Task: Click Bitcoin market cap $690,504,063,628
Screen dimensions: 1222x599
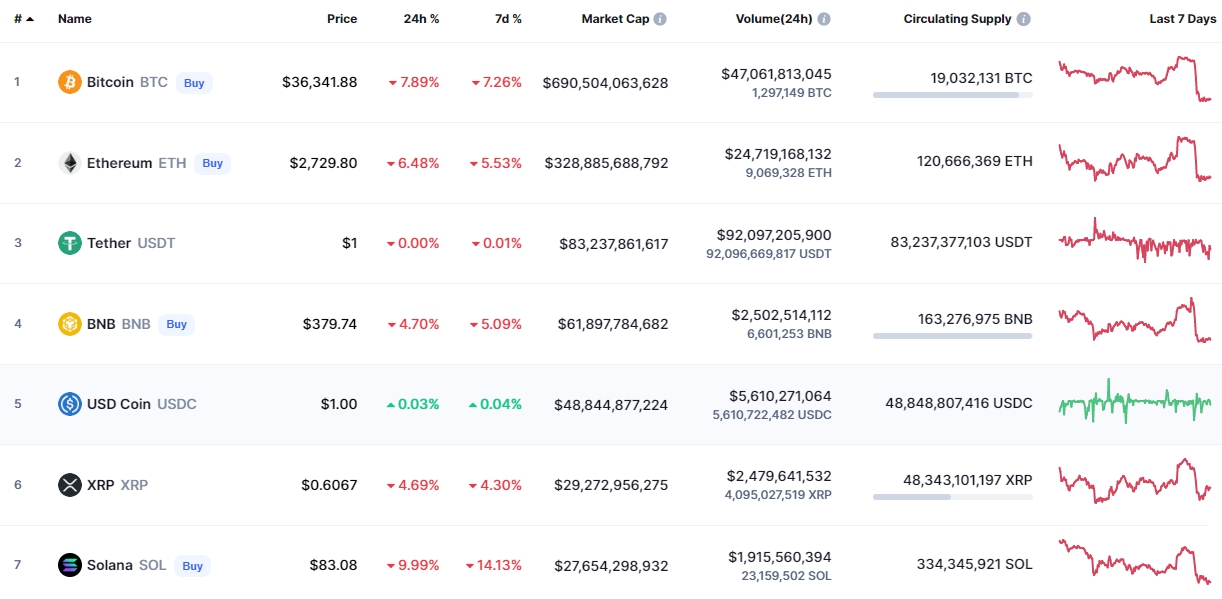Action: [x=605, y=83]
